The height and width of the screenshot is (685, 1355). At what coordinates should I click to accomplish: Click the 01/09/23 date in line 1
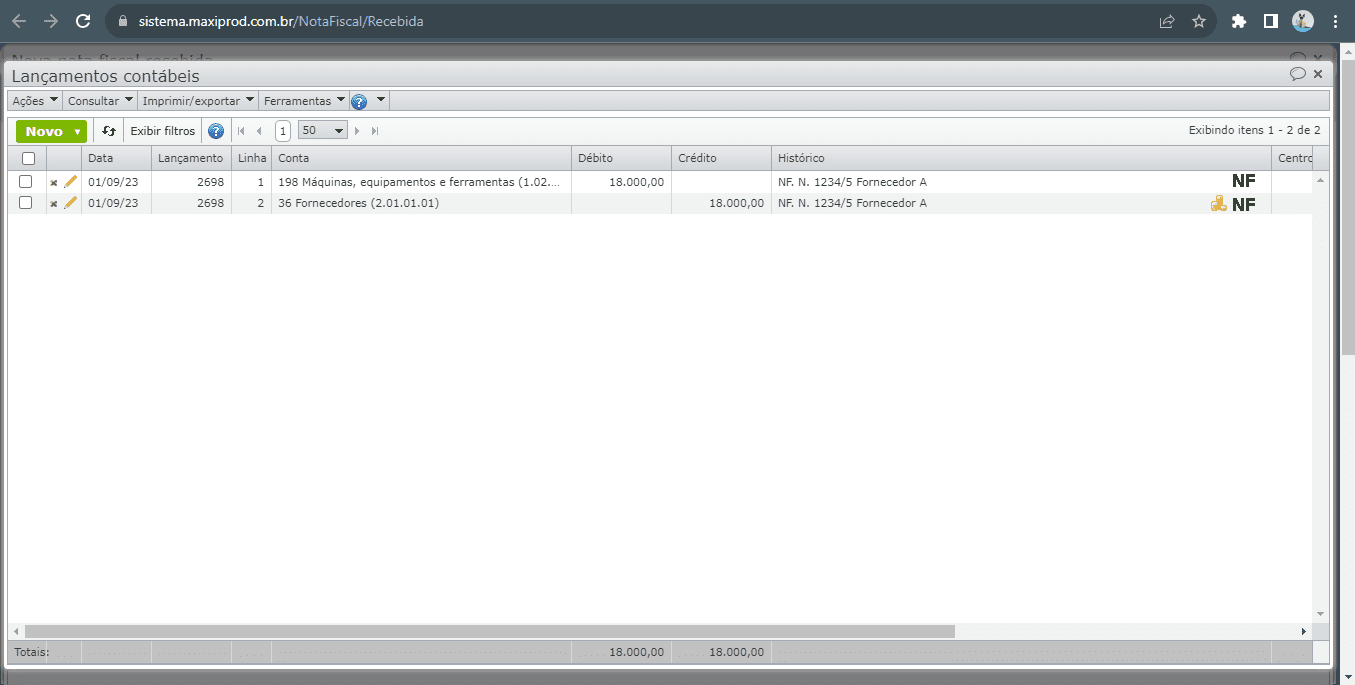tap(113, 182)
